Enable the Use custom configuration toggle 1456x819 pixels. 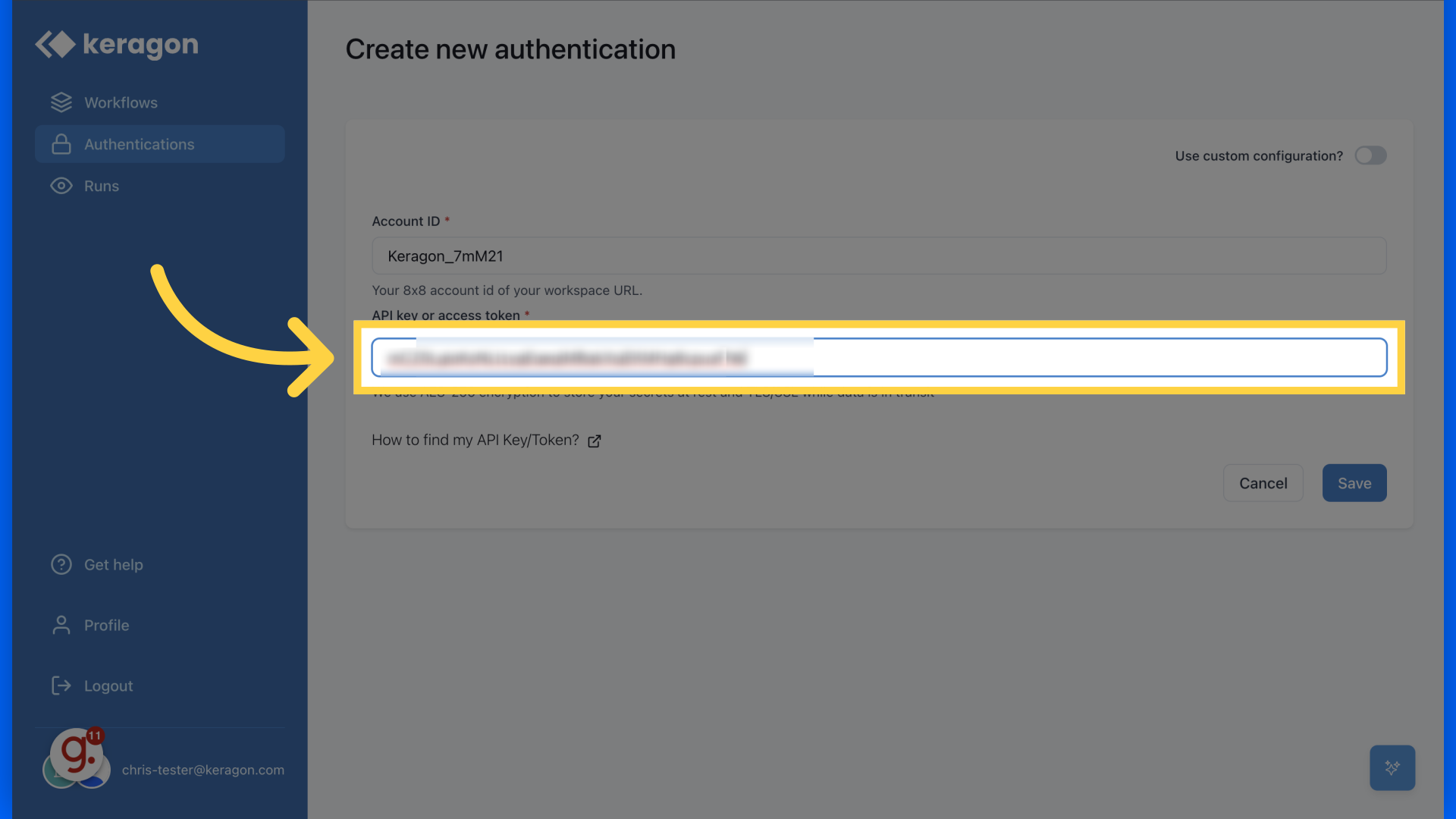point(1370,155)
